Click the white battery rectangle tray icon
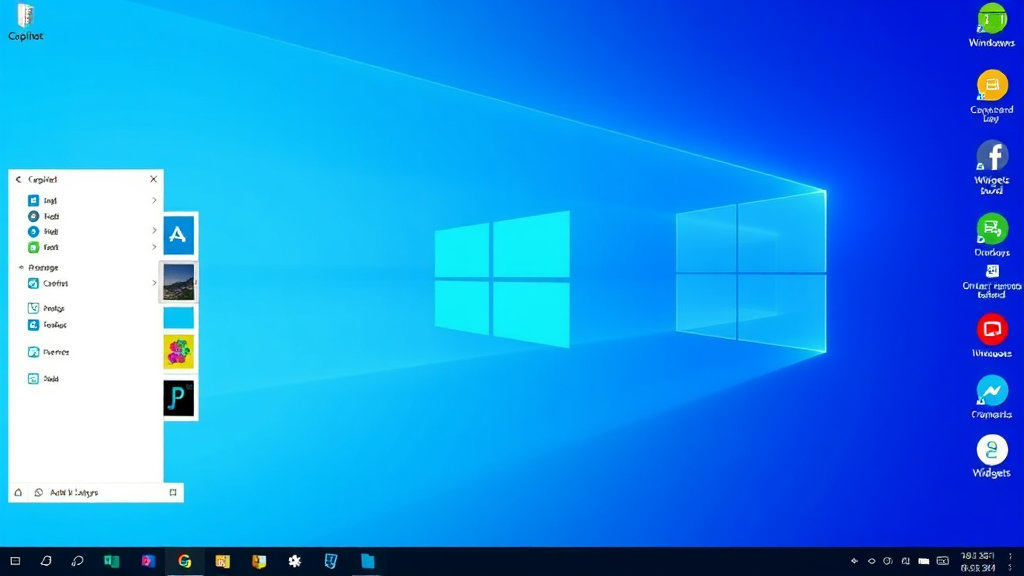The width and height of the screenshot is (1024, 576). point(923,561)
